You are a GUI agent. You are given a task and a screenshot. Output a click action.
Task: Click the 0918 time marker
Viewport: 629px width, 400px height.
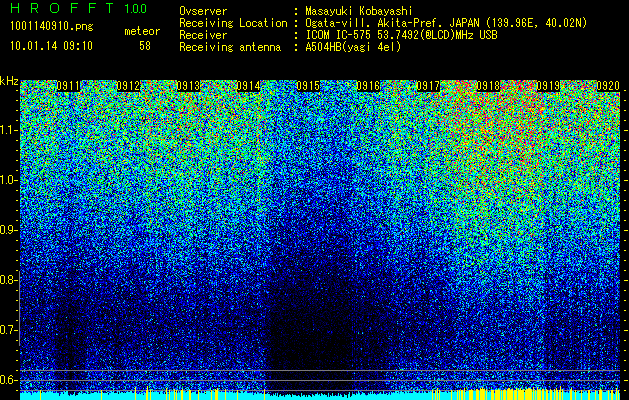coord(488,86)
